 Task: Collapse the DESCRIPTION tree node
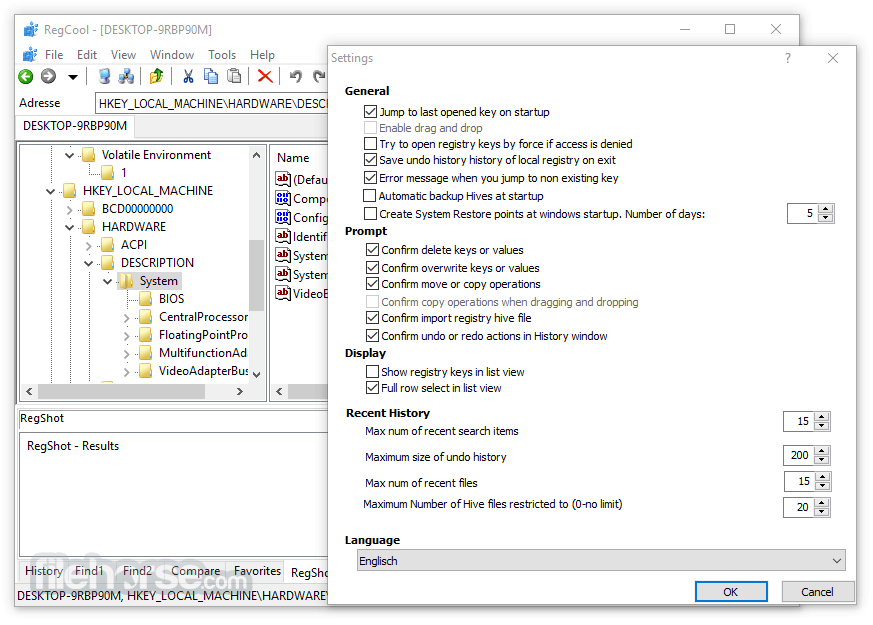(89, 263)
